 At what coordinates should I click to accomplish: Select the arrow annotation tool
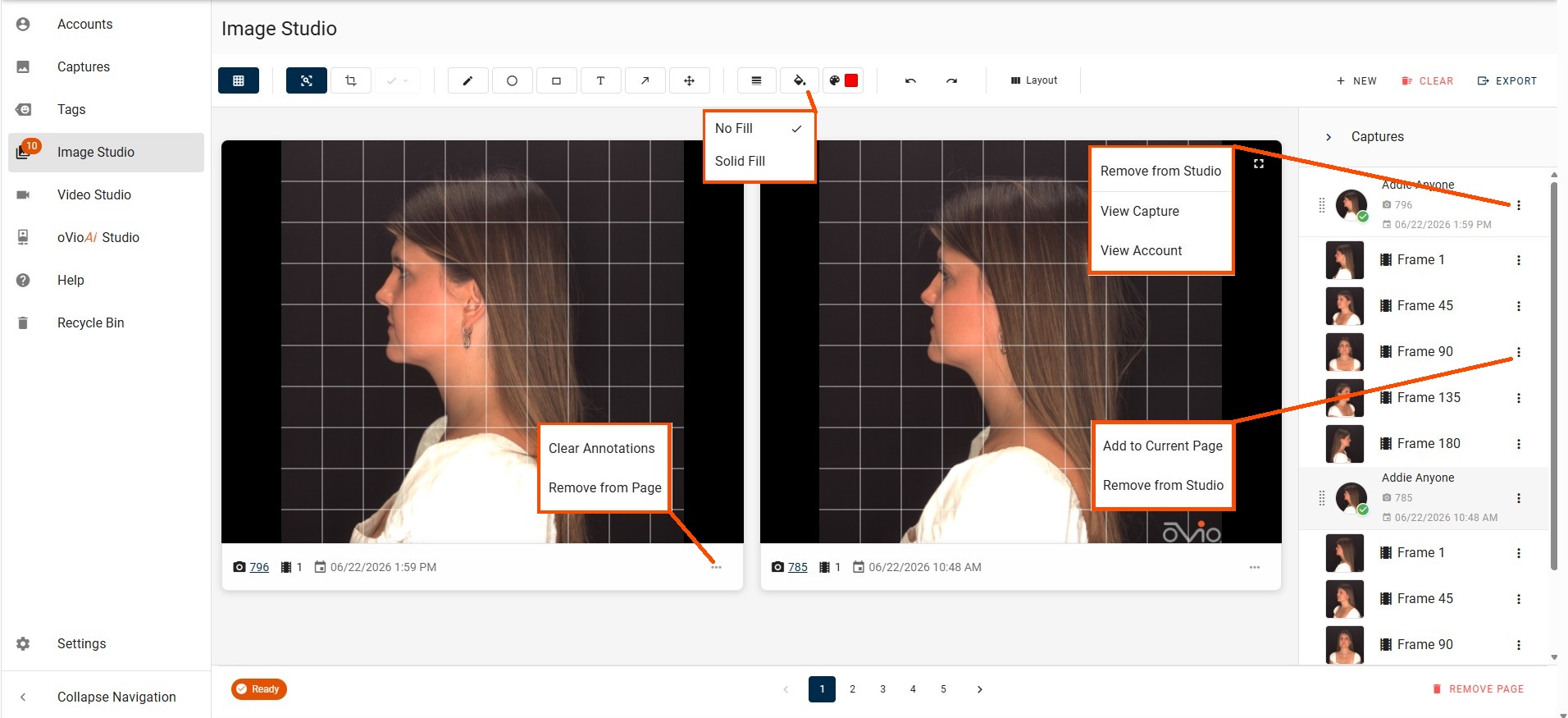(645, 80)
